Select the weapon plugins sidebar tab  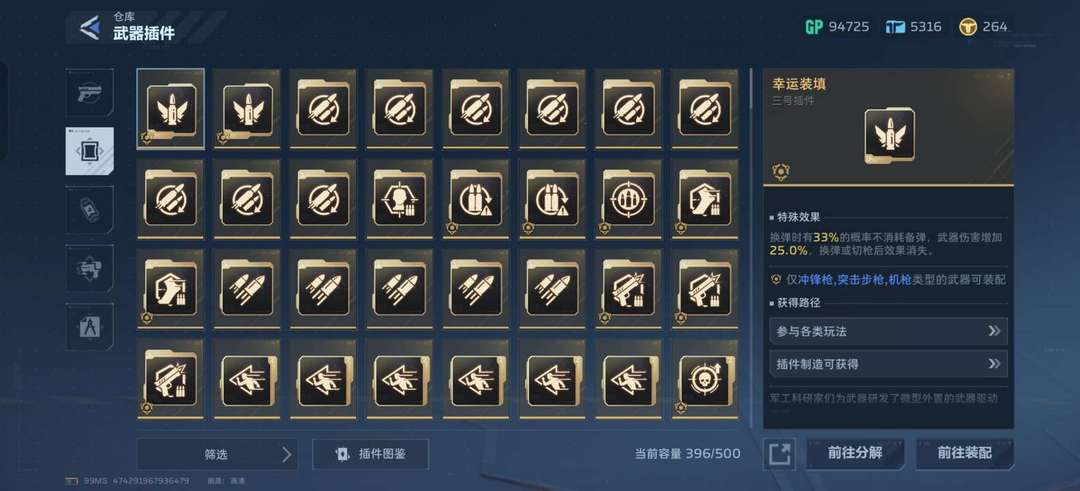(x=90, y=151)
